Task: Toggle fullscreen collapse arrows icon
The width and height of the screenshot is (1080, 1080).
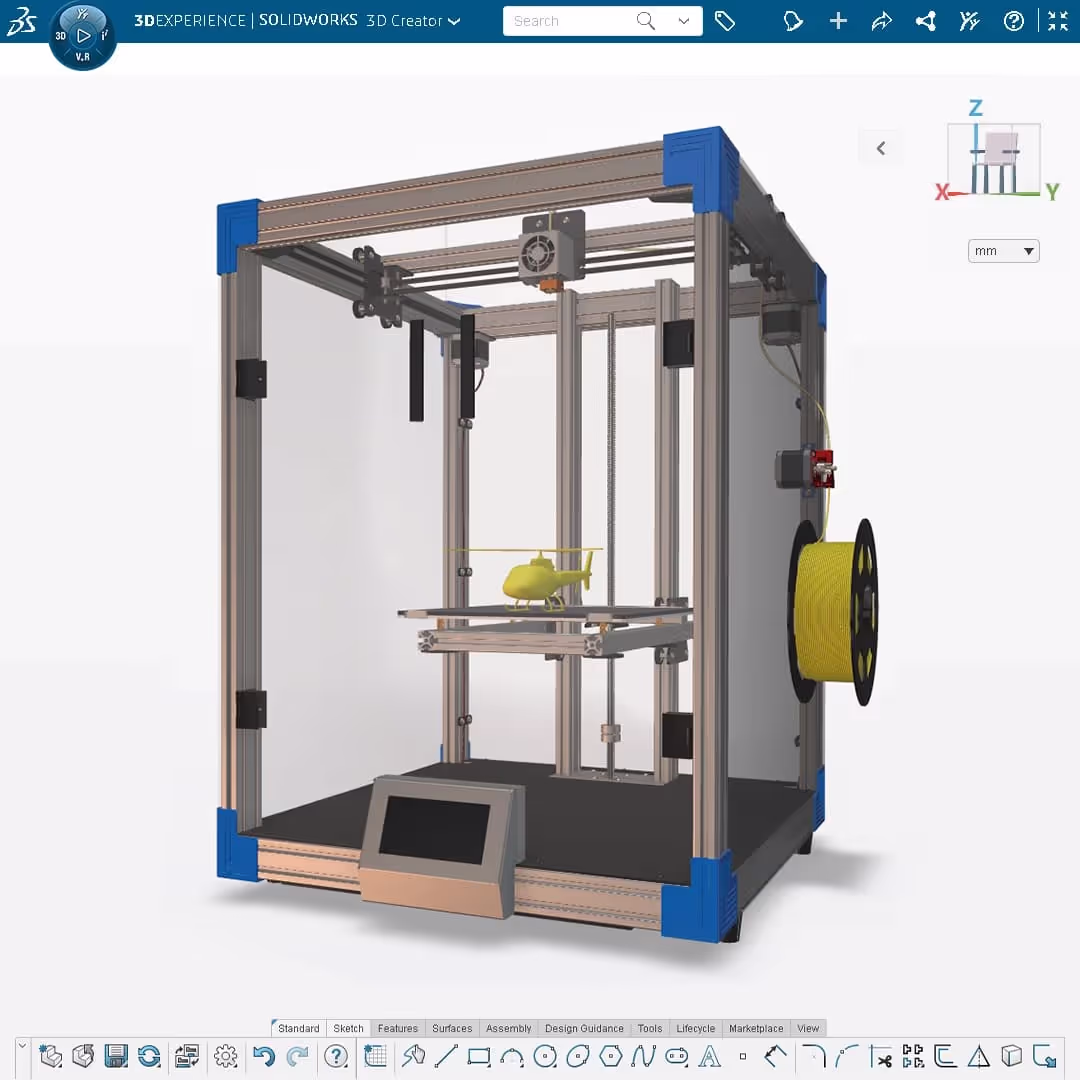Action: click(x=1058, y=21)
